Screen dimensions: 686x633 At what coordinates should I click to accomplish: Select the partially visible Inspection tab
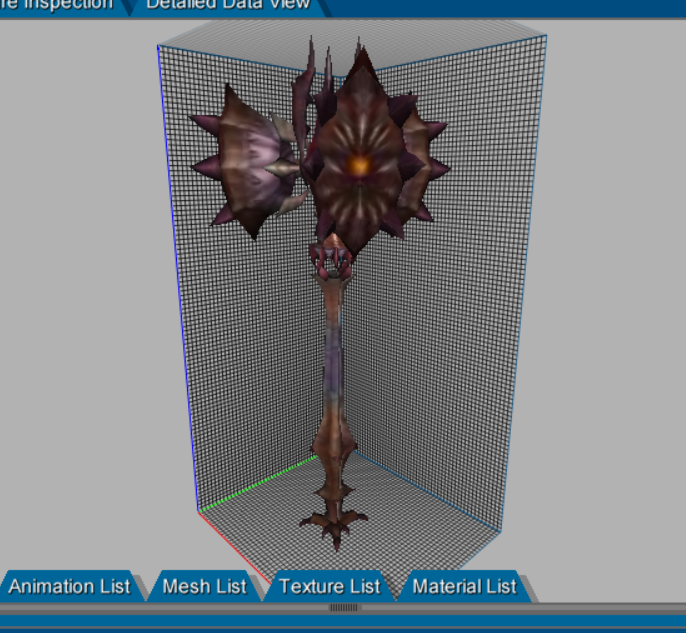56,5
